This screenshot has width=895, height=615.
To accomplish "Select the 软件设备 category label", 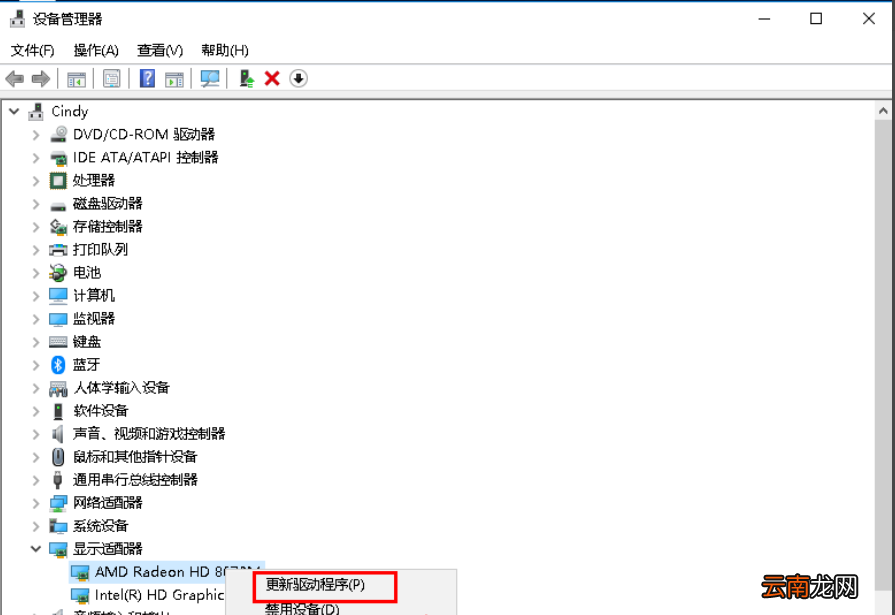I will (x=100, y=411).
